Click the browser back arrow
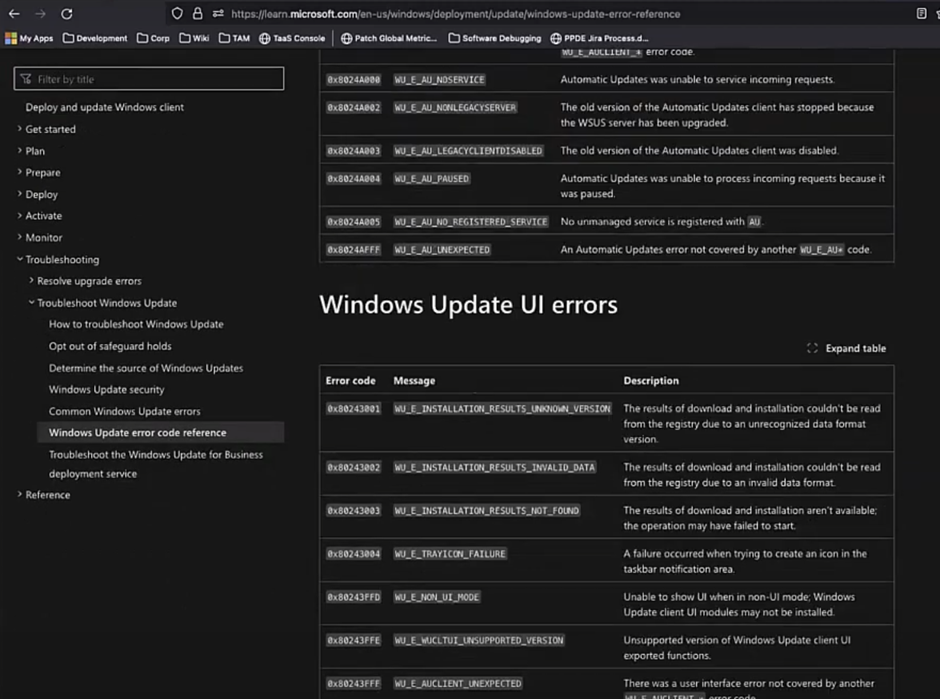The height and width of the screenshot is (699, 940). (14, 14)
